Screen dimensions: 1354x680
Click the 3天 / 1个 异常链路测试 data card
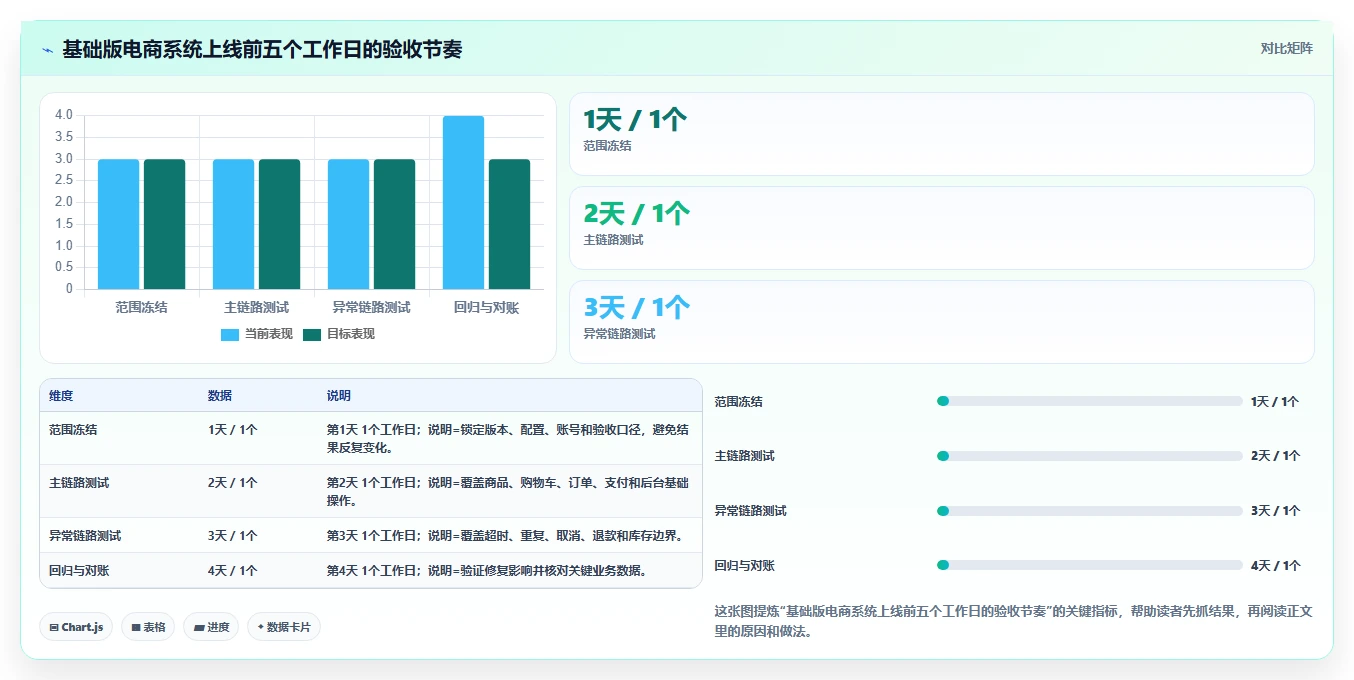pyautogui.click(x=941, y=322)
